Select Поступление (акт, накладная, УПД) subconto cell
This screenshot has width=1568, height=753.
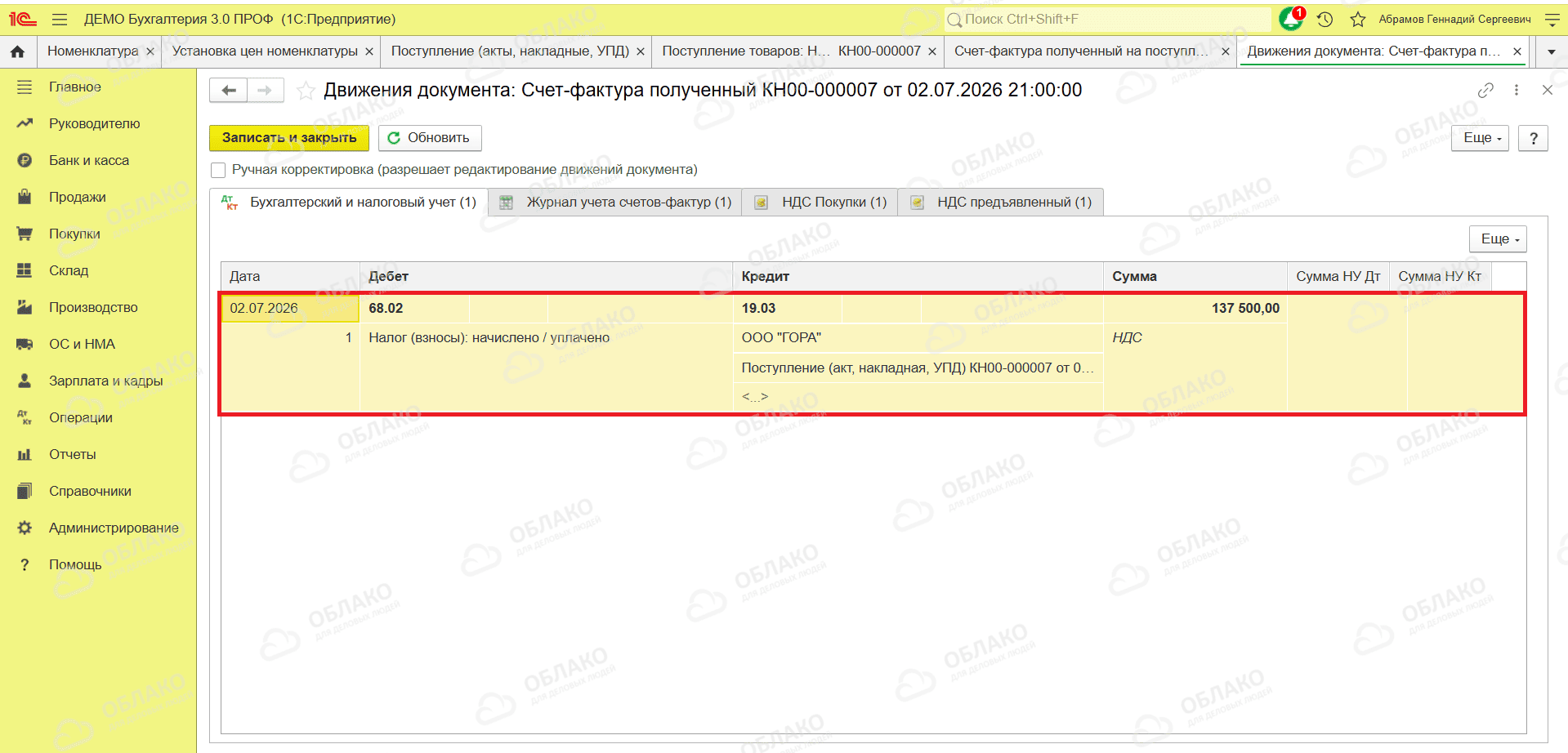point(918,368)
